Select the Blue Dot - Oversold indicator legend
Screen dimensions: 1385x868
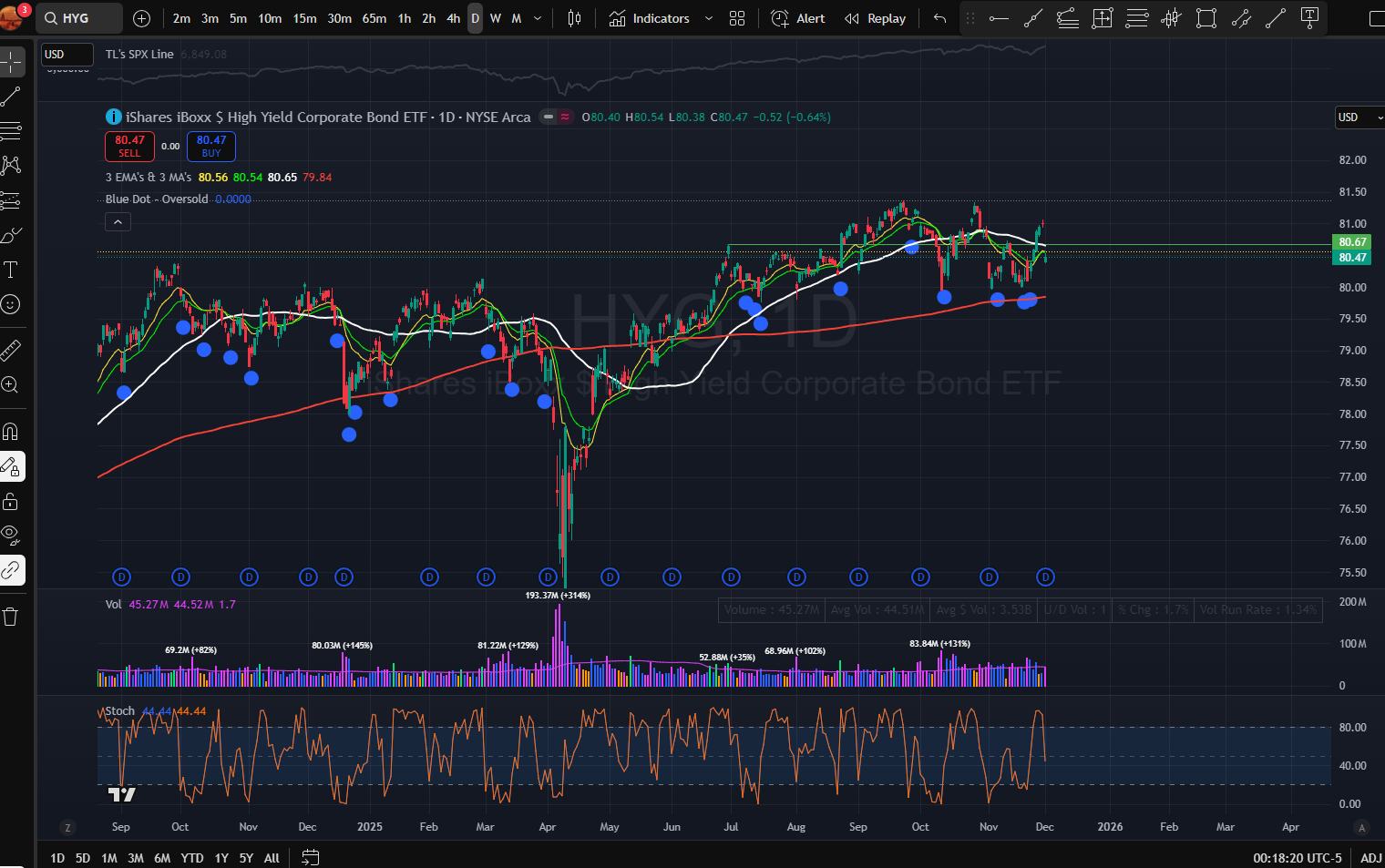click(157, 199)
